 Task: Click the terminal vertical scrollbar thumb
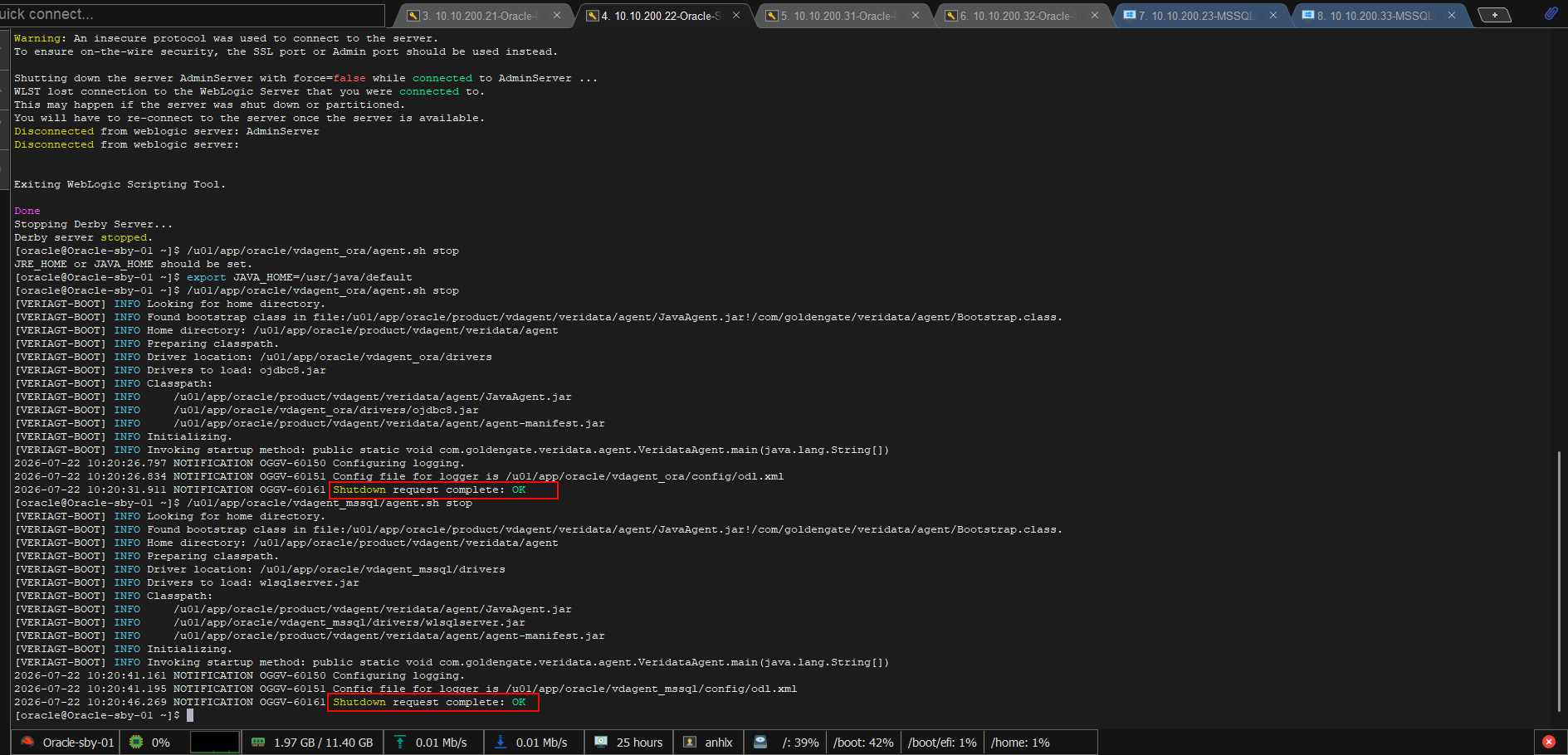coord(1559,581)
